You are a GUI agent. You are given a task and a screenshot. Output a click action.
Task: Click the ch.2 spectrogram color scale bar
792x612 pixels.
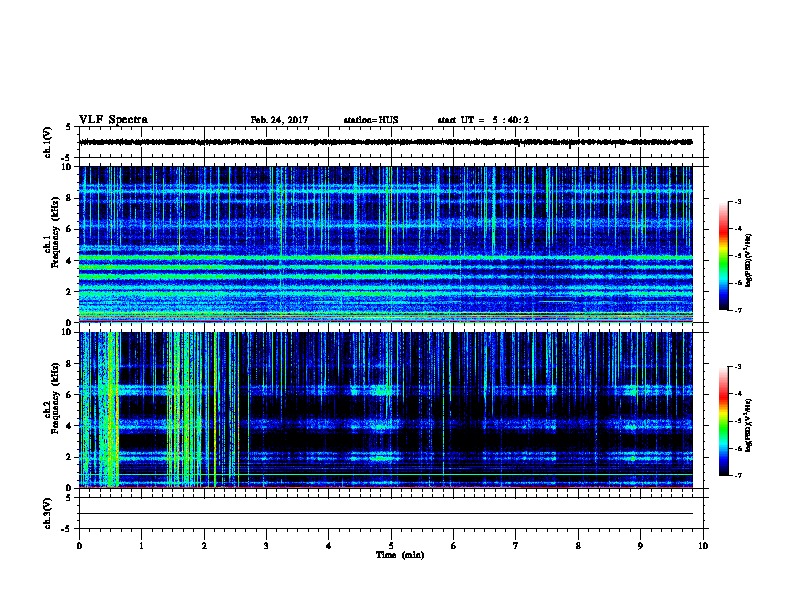tap(723, 421)
